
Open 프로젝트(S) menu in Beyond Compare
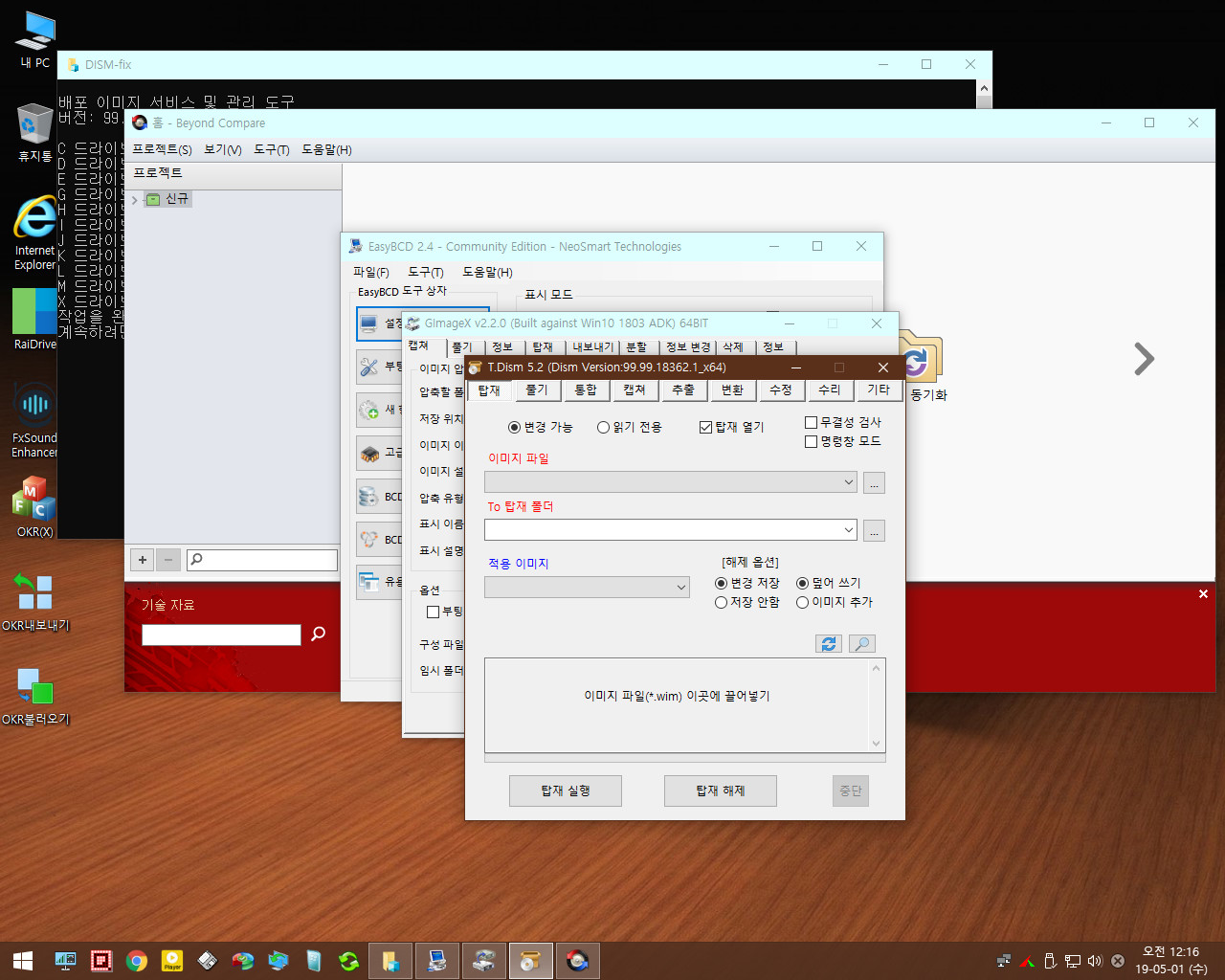[162, 149]
